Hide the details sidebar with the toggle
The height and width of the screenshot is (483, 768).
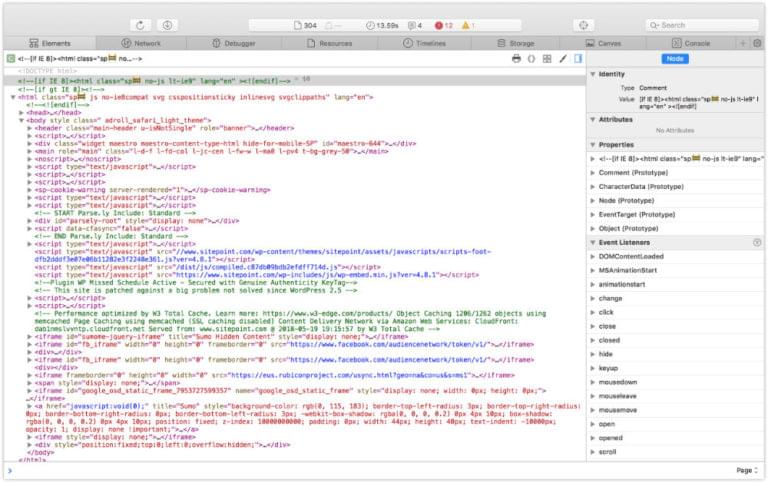coord(578,59)
